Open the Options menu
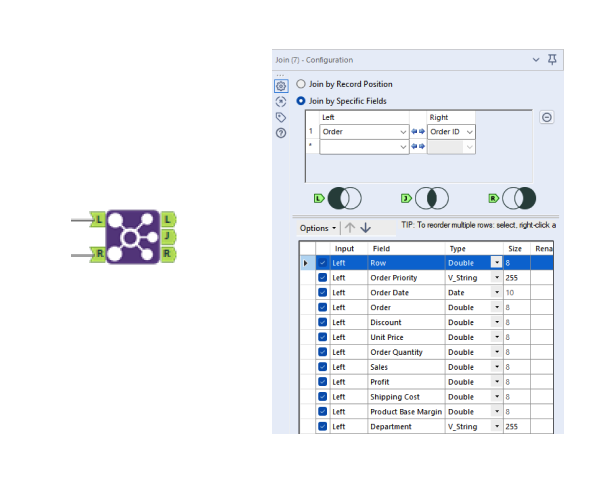This screenshot has width=616, height=478. click(318, 228)
